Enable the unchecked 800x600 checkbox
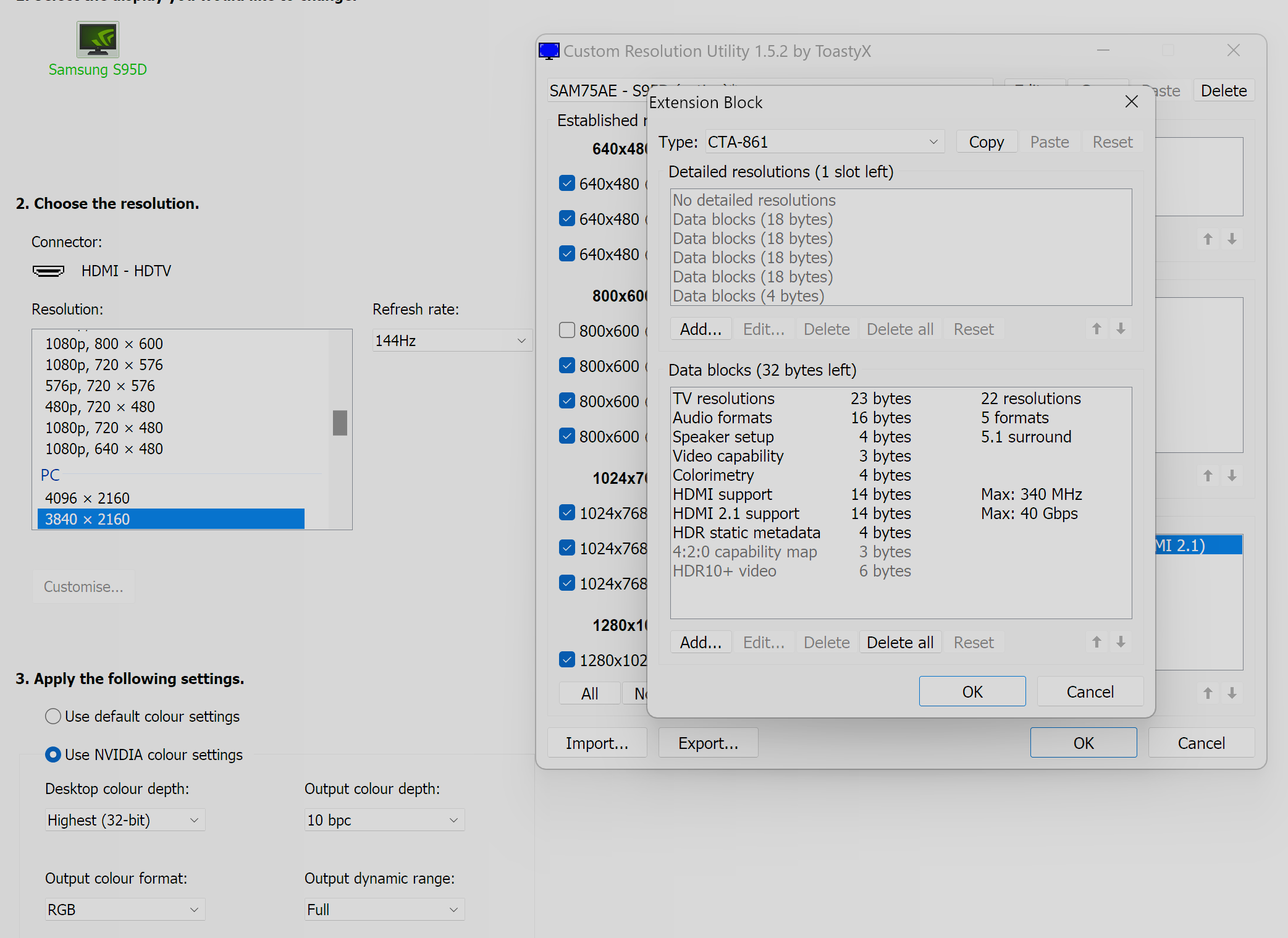Viewport: 1288px width, 938px height. click(566, 330)
